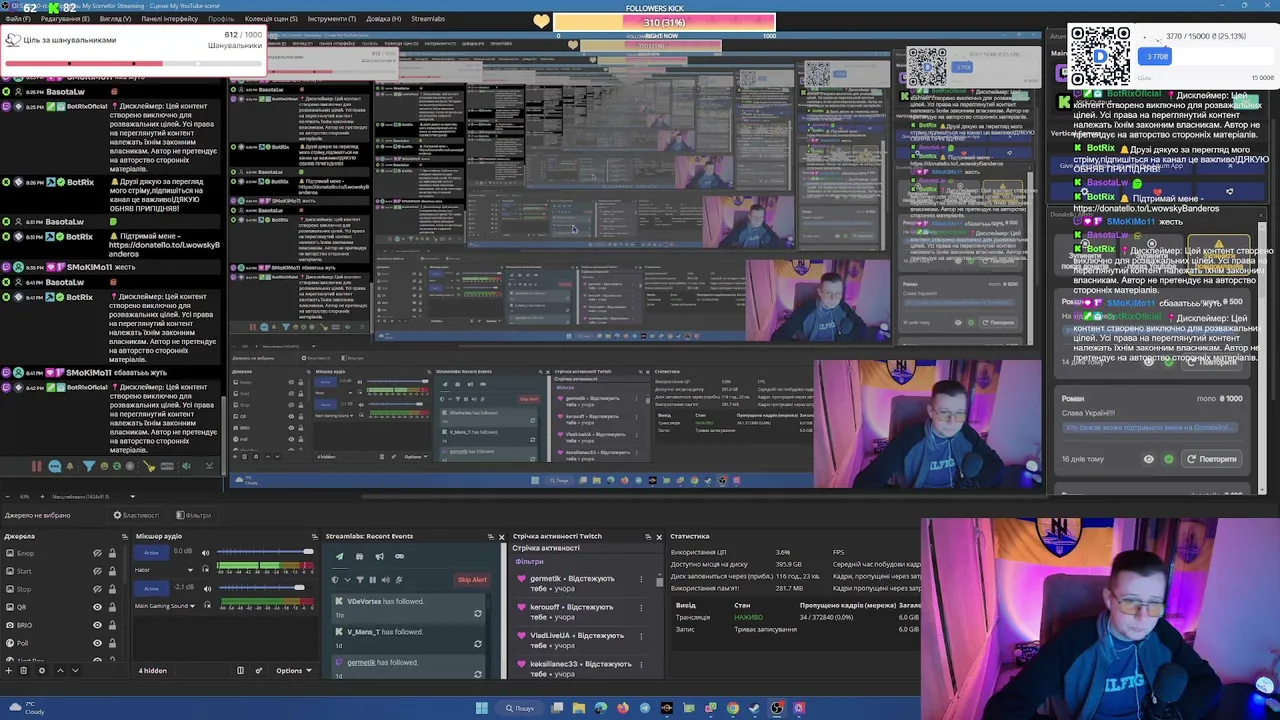Open source settings gear icon
Viewport: 1280px width, 720px height.
click(42, 670)
